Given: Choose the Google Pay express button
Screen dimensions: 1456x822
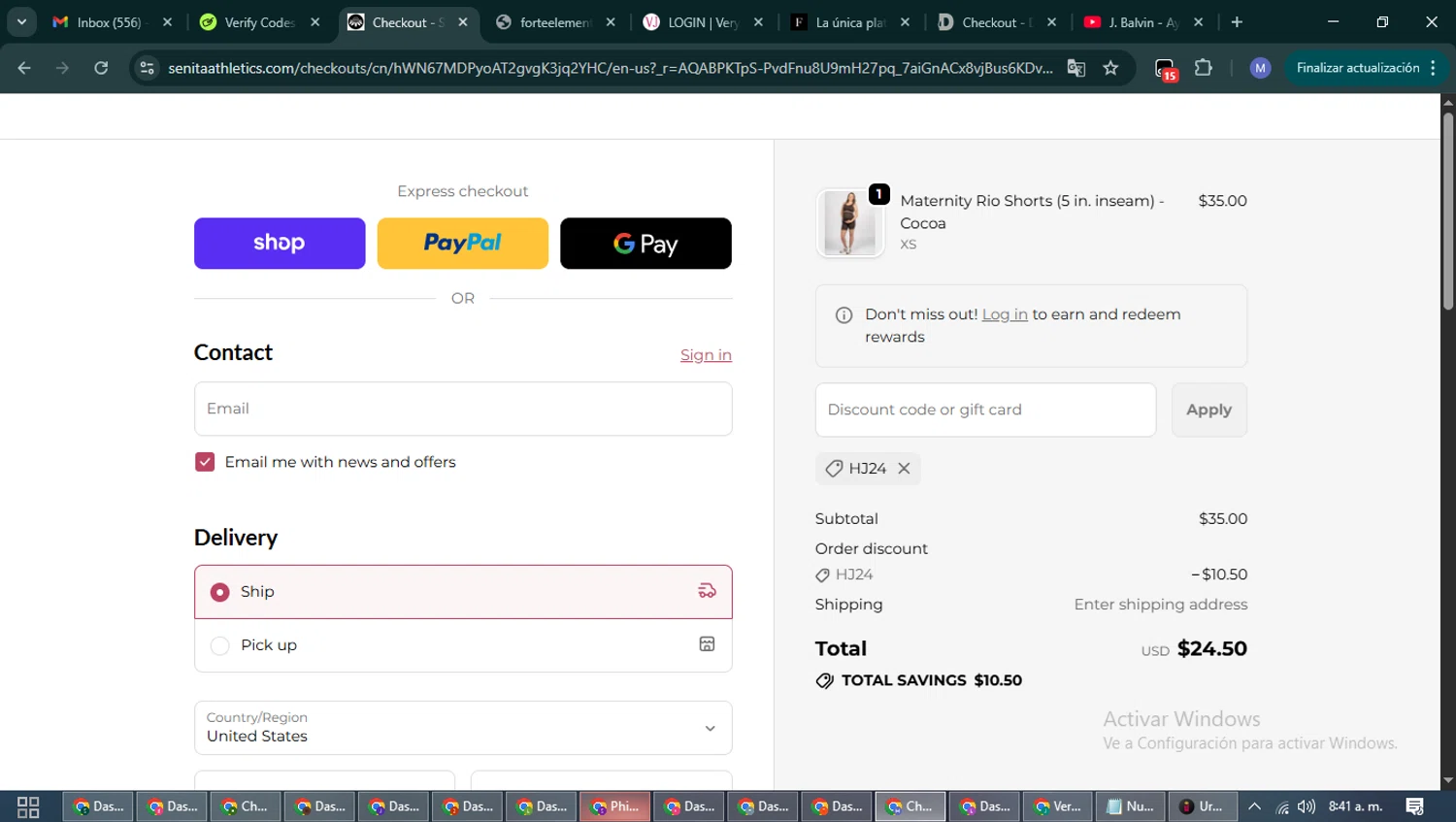Looking at the screenshot, I should (645, 243).
